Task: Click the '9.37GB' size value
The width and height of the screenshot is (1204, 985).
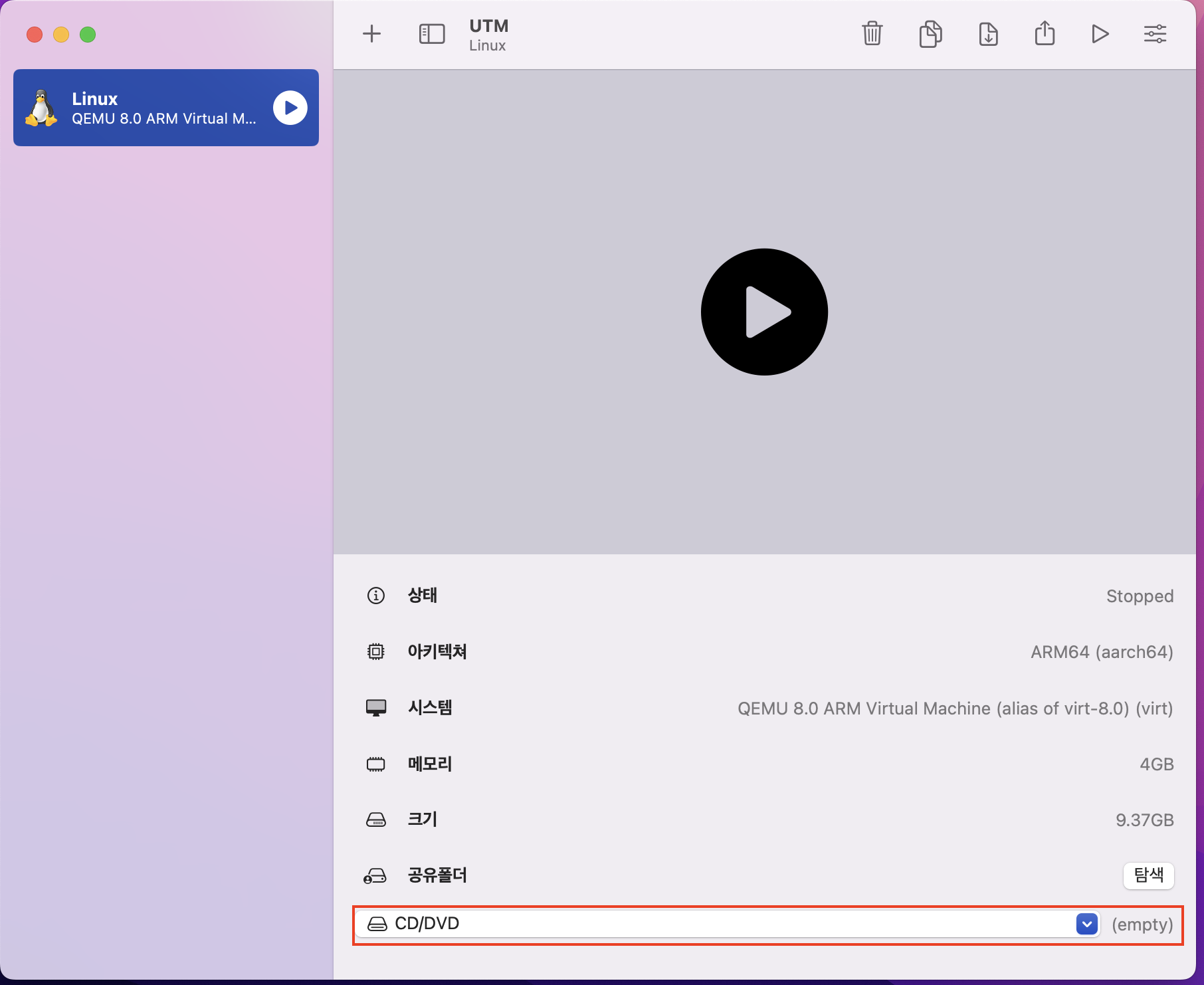Action: pyautogui.click(x=1145, y=820)
